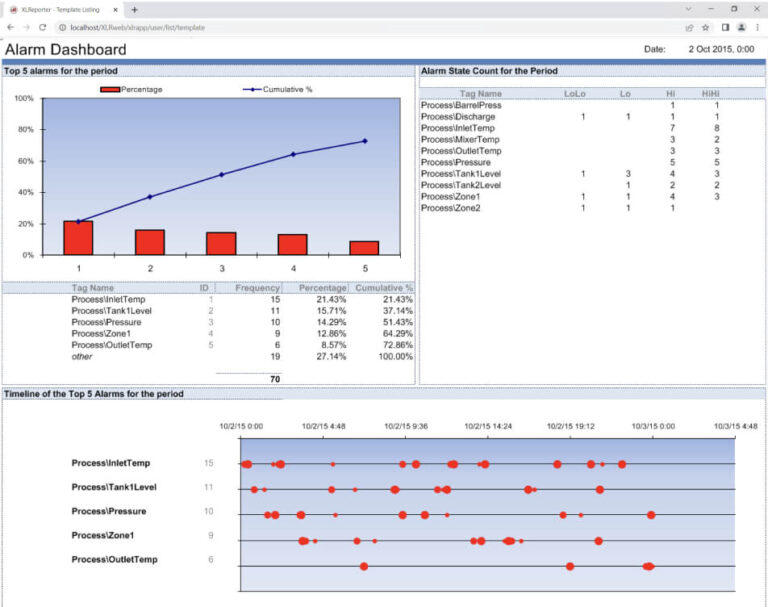Screen dimensions: 768x607
Task: Select the XLReporter Template Listing tab
Action: tap(61, 9)
